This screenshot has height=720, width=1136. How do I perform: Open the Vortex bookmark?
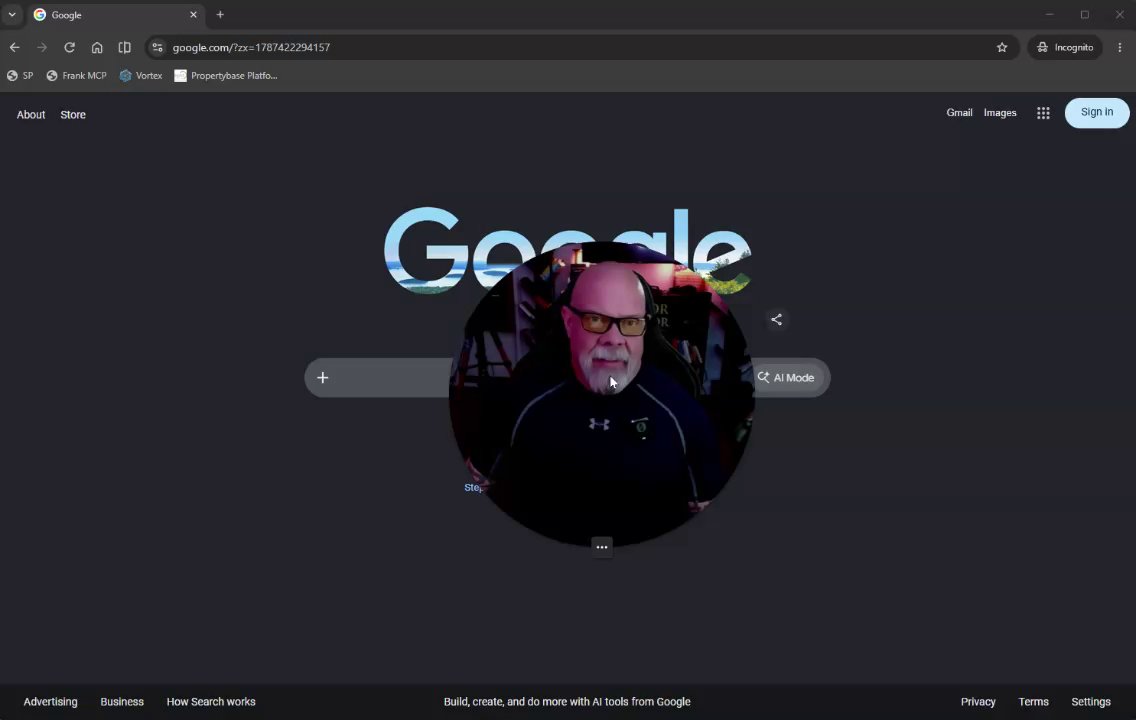click(x=141, y=75)
